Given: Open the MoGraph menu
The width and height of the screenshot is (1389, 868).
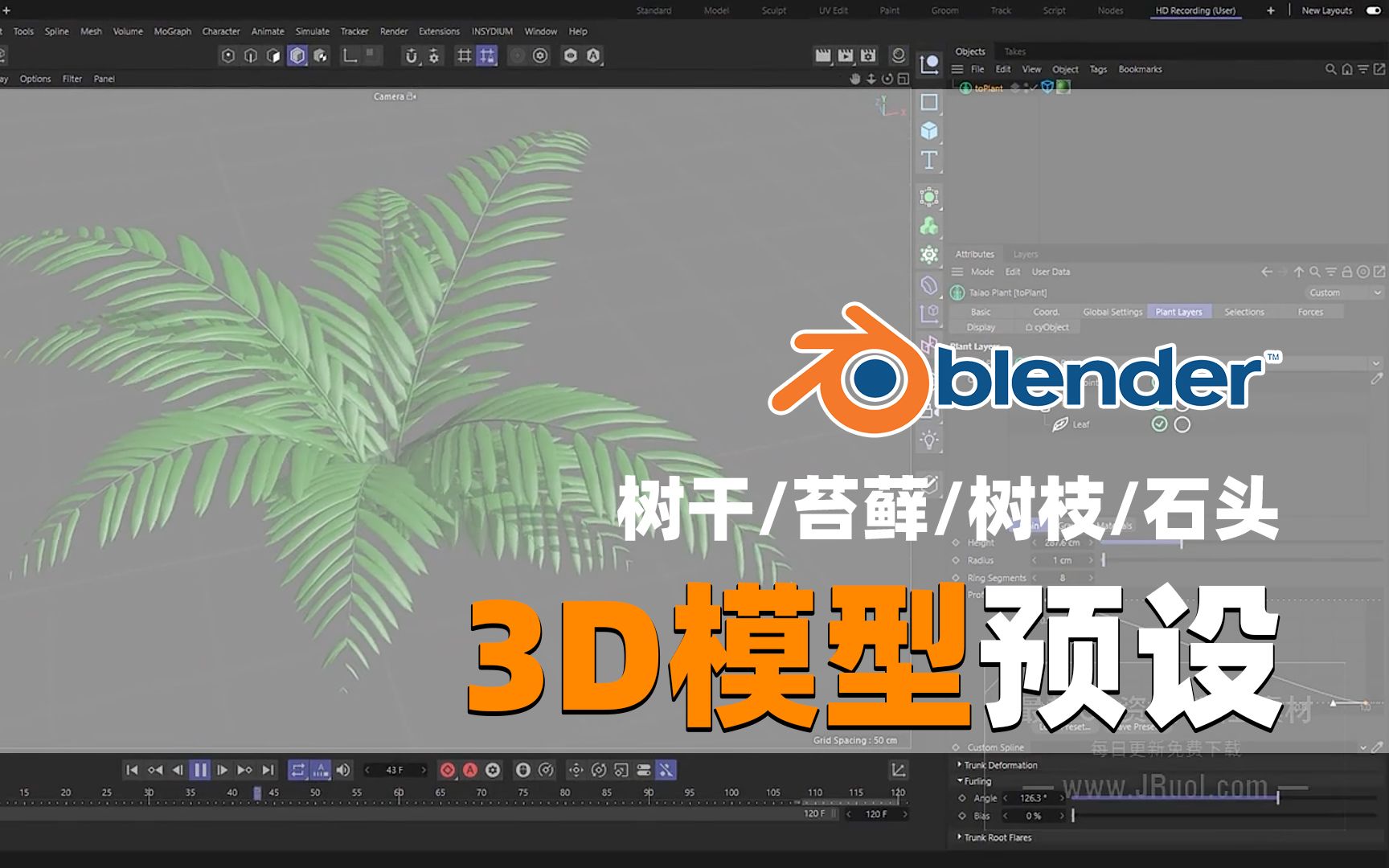Looking at the screenshot, I should coord(174,31).
